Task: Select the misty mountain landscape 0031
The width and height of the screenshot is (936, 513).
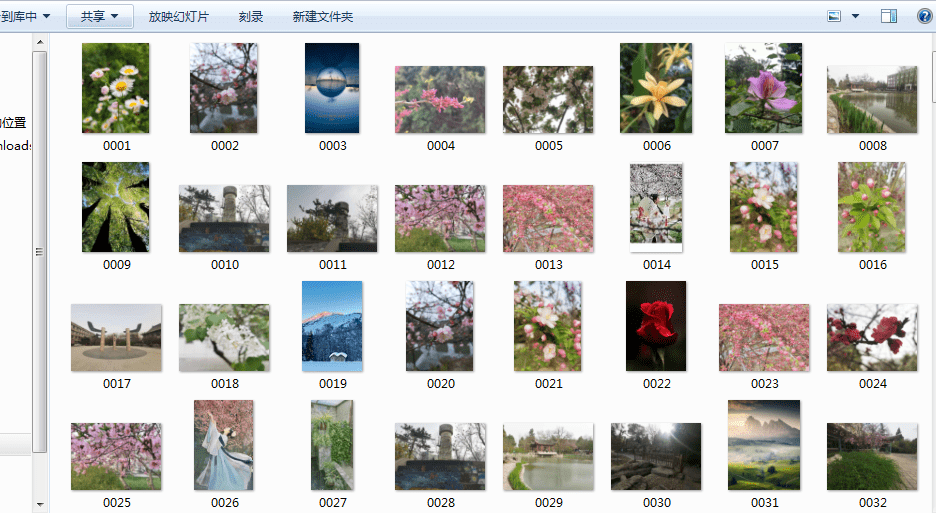Action: tap(764, 445)
